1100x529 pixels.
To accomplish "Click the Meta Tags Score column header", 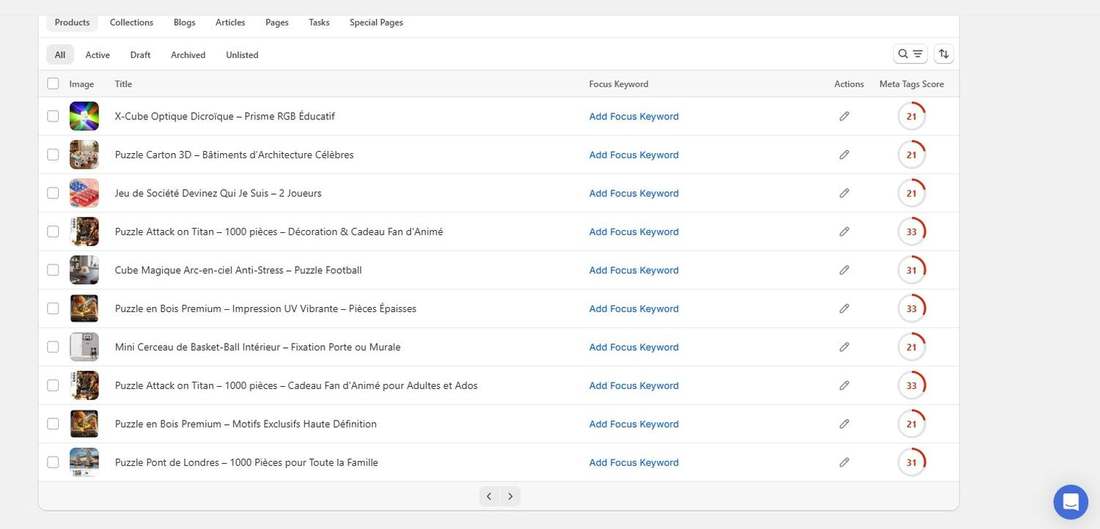I will click(911, 84).
